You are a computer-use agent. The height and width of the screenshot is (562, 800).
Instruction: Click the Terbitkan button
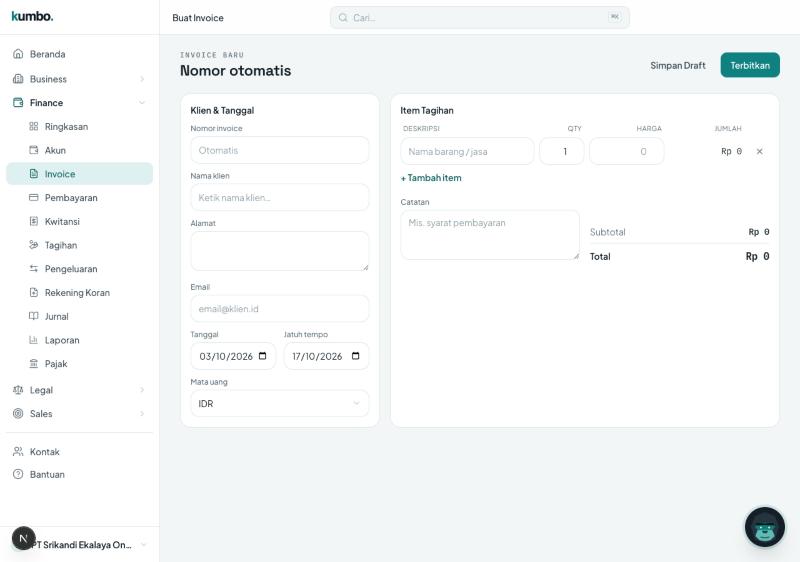tap(750, 65)
